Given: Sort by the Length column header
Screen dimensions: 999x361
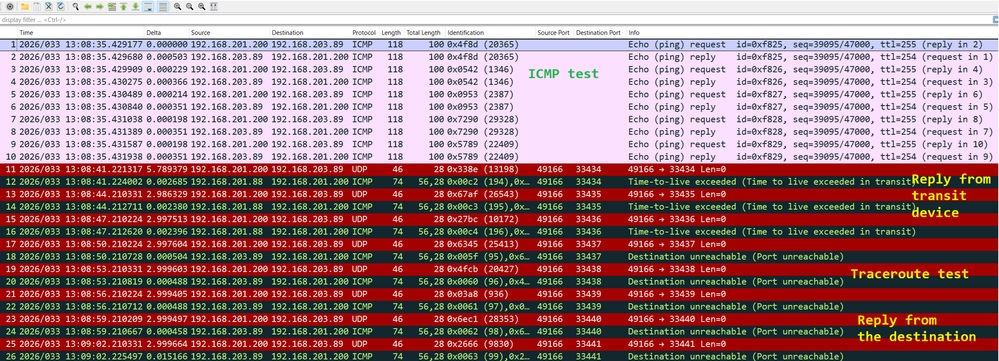Looking at the screenshot, I should point(391,32).
